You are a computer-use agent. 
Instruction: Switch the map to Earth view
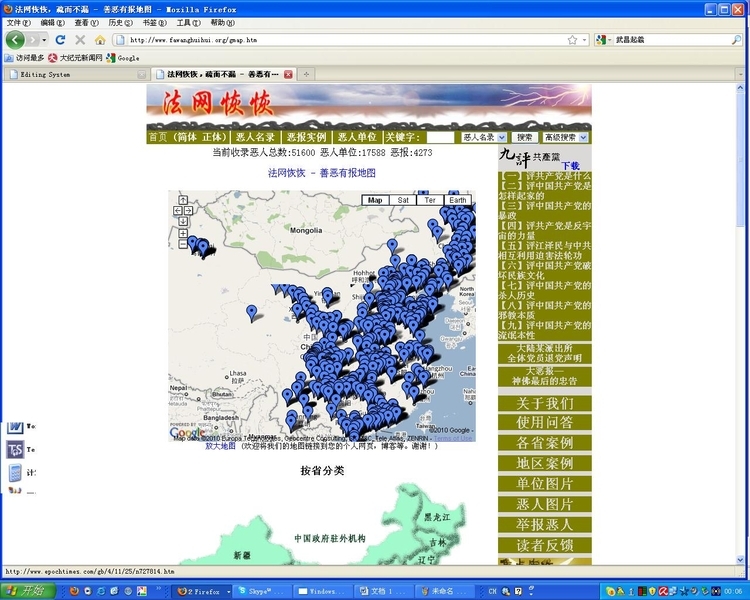coord(457,200)
